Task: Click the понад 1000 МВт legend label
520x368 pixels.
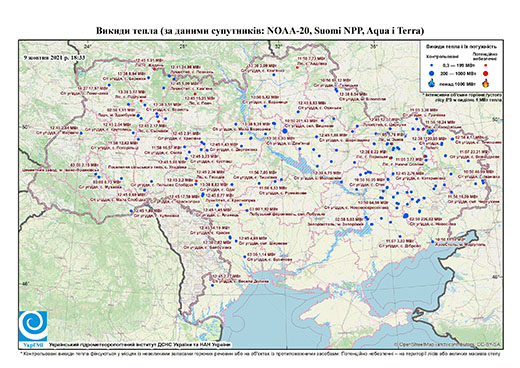Action: (457, 84)
